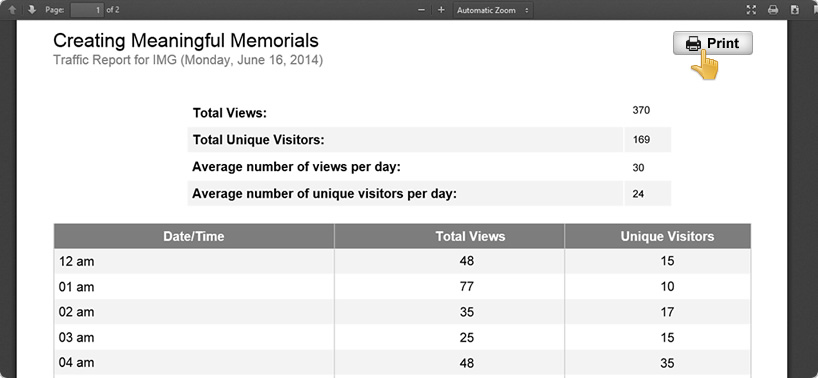This screenshot has width=818, height=378.
Task: Zoom out with the minus icon
Action: [422, 10]
